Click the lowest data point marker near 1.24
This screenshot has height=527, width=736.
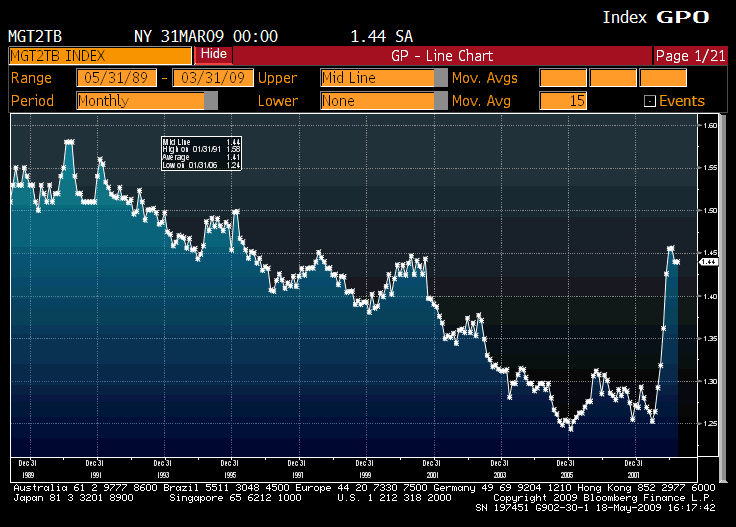pos(570,427)
